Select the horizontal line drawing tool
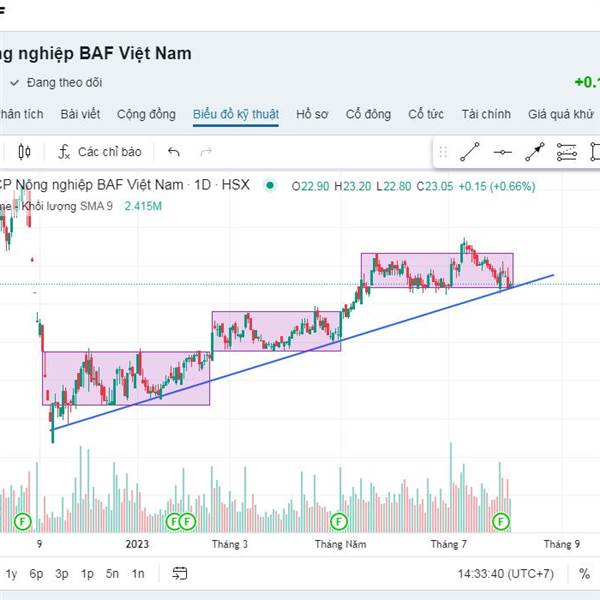Screen dimensions: 600x600 [503, 152]
